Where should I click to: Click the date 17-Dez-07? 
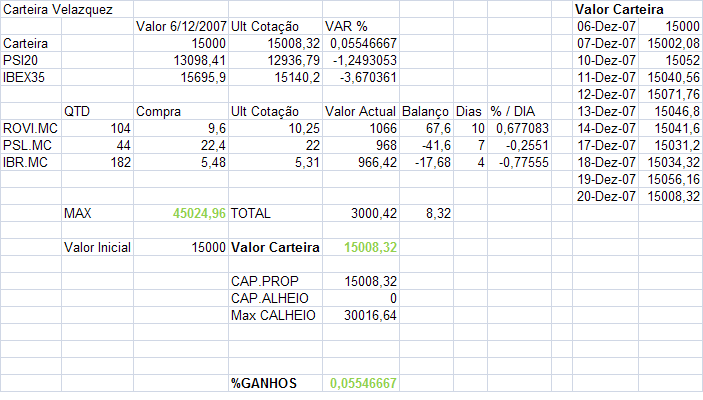pyautogui.click(x=606, y=146)
